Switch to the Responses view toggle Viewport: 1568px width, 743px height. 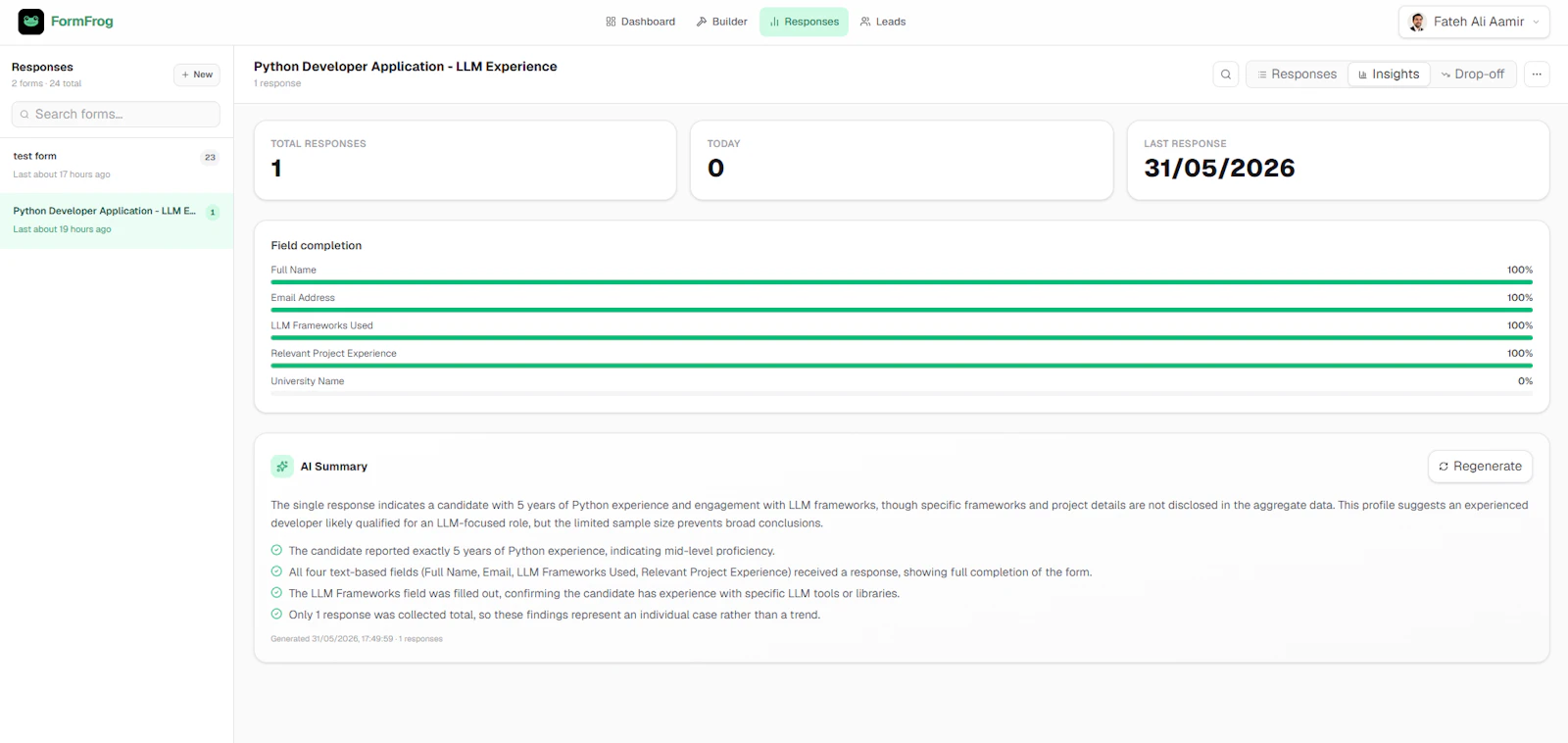[1298, 74]
